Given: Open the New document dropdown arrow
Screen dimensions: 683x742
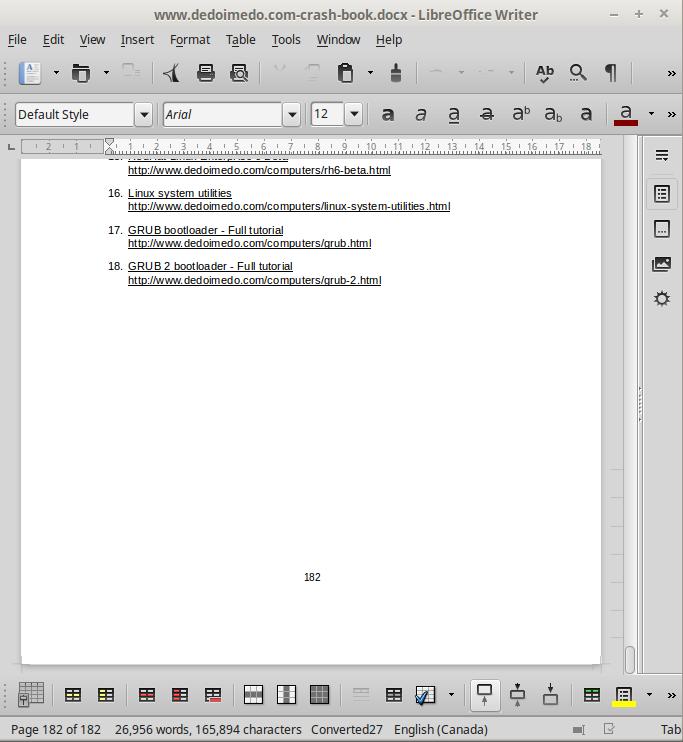Looking at the screenshot, I should [x=56, y=73].
